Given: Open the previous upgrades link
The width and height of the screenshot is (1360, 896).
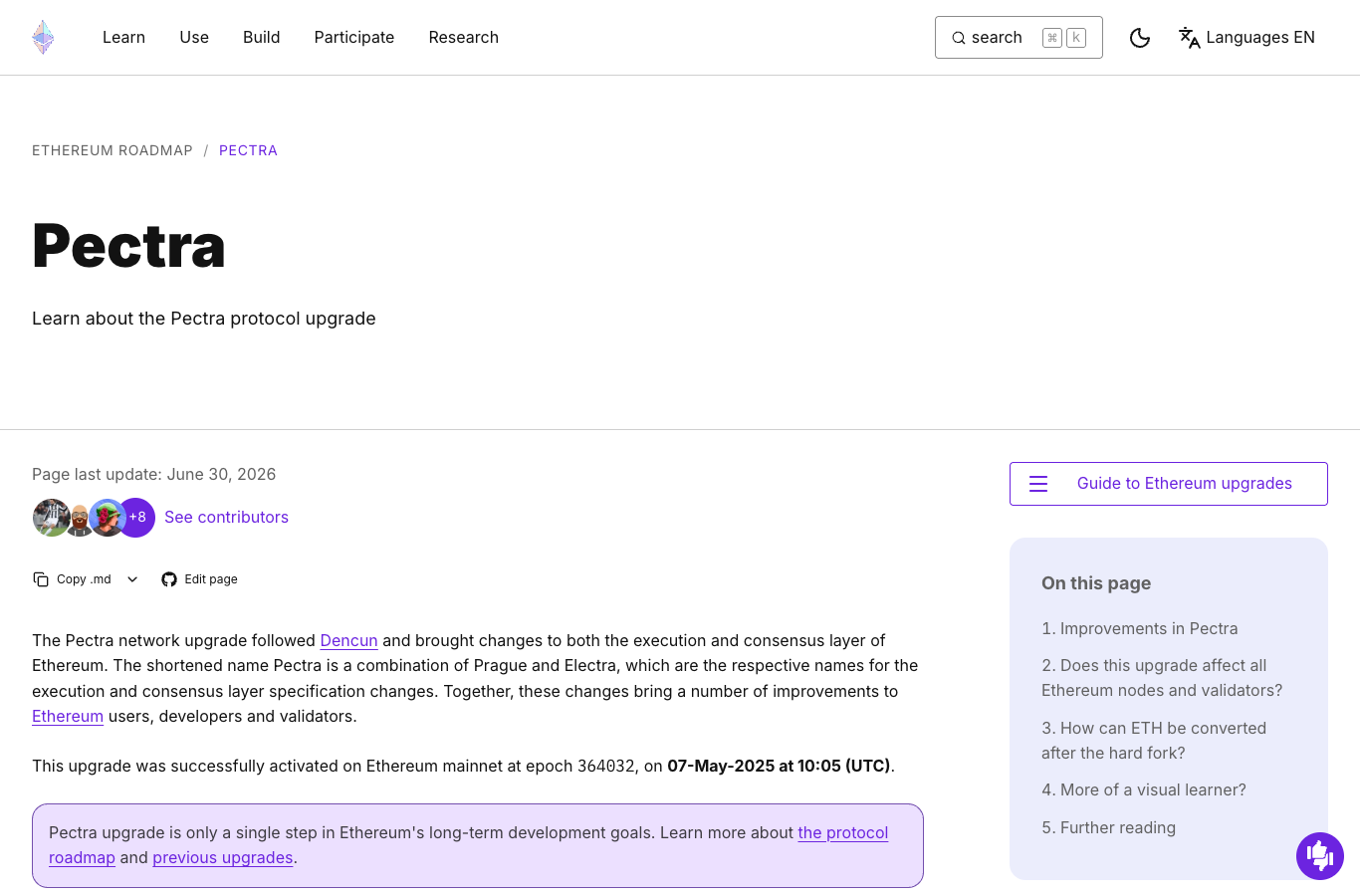Looking at the screenshot, I should [223, 857].
